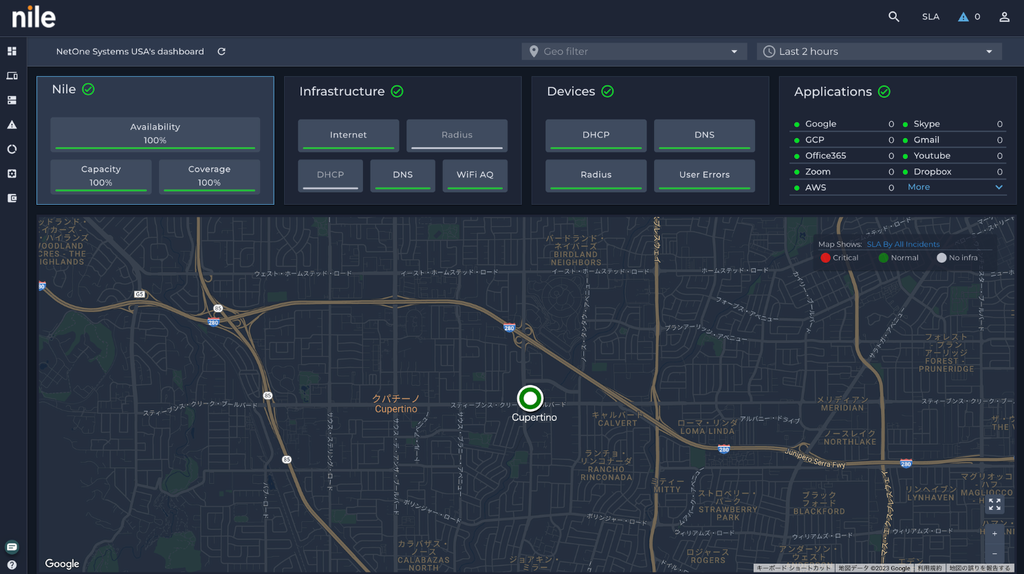Image resolution: width=1024 pixels, height=574 pixels.
Task: Select the dashboard grid icon in sidebar
Action: pyautogui.click(x=12, y=51)
